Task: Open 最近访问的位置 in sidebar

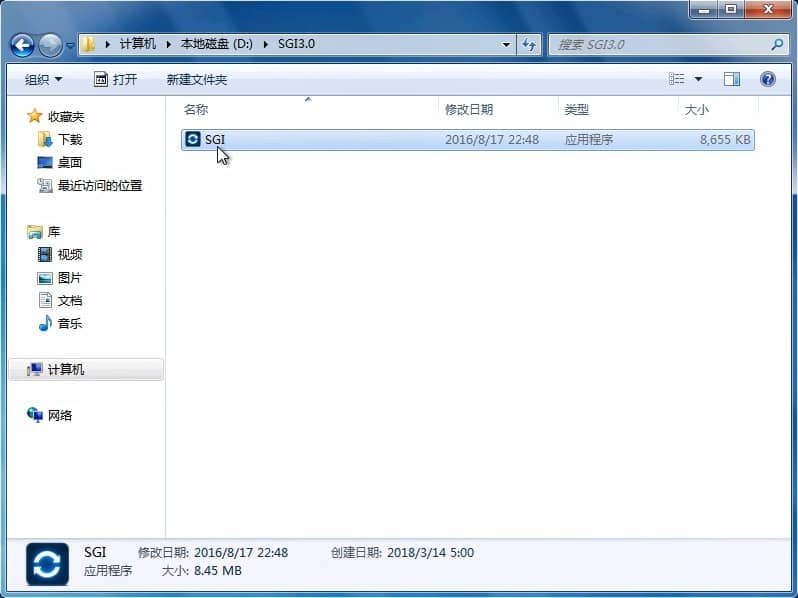Action: [x=99, y=186]
